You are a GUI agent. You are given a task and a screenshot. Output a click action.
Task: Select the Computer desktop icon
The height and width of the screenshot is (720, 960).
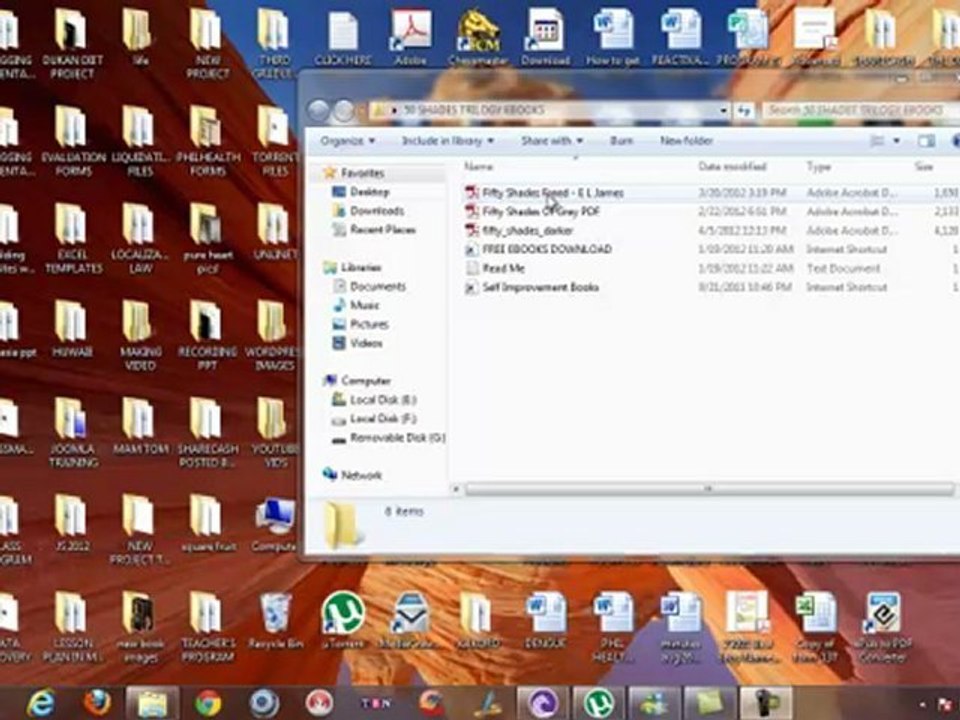point(274,524)
